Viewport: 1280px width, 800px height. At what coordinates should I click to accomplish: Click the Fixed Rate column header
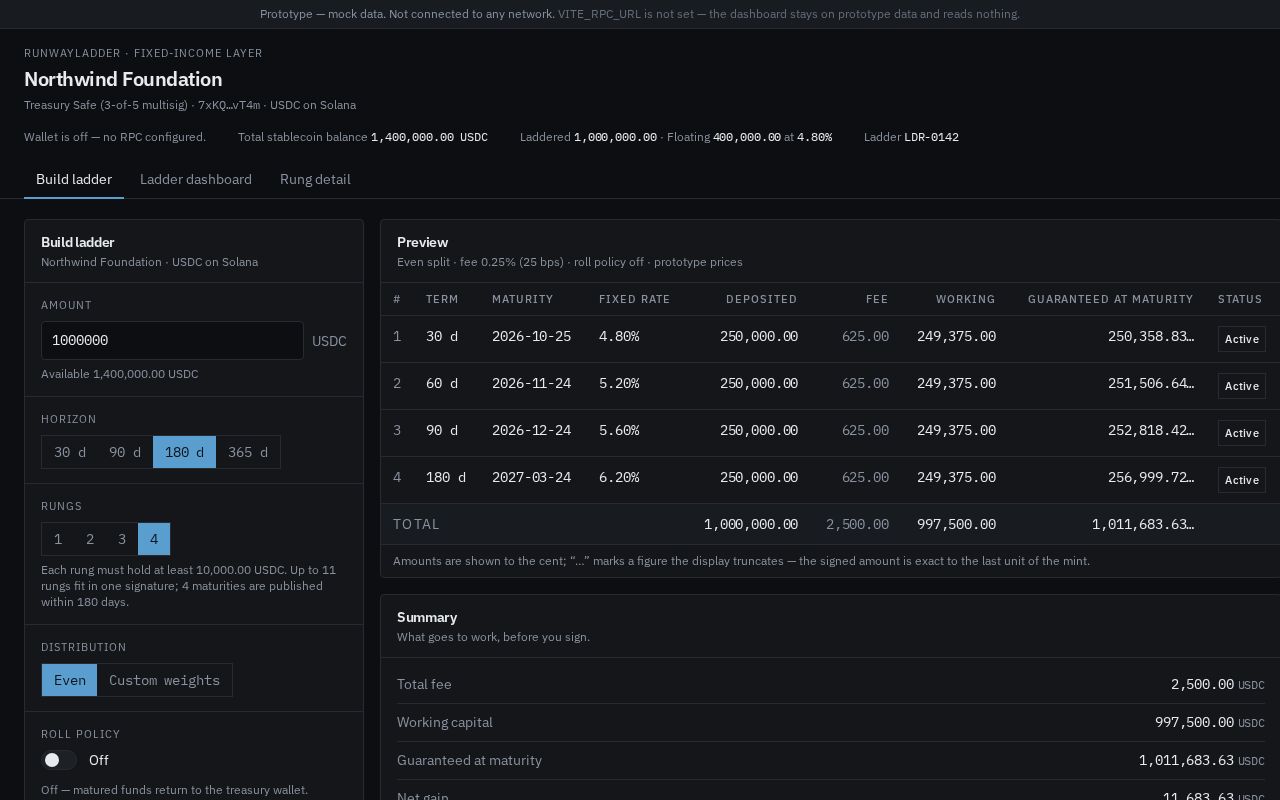634,299
